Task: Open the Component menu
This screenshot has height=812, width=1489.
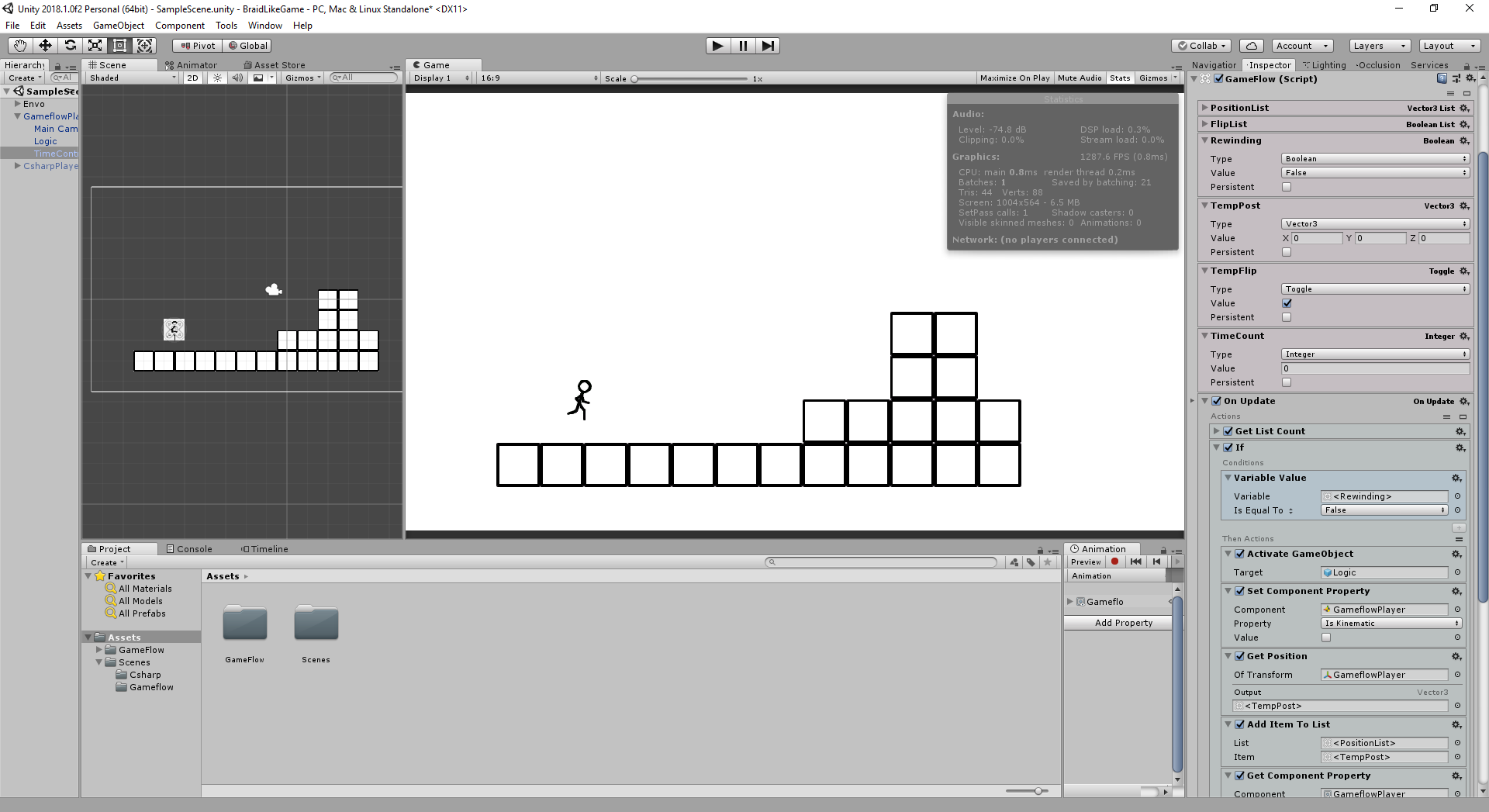Action: (180, 26)
